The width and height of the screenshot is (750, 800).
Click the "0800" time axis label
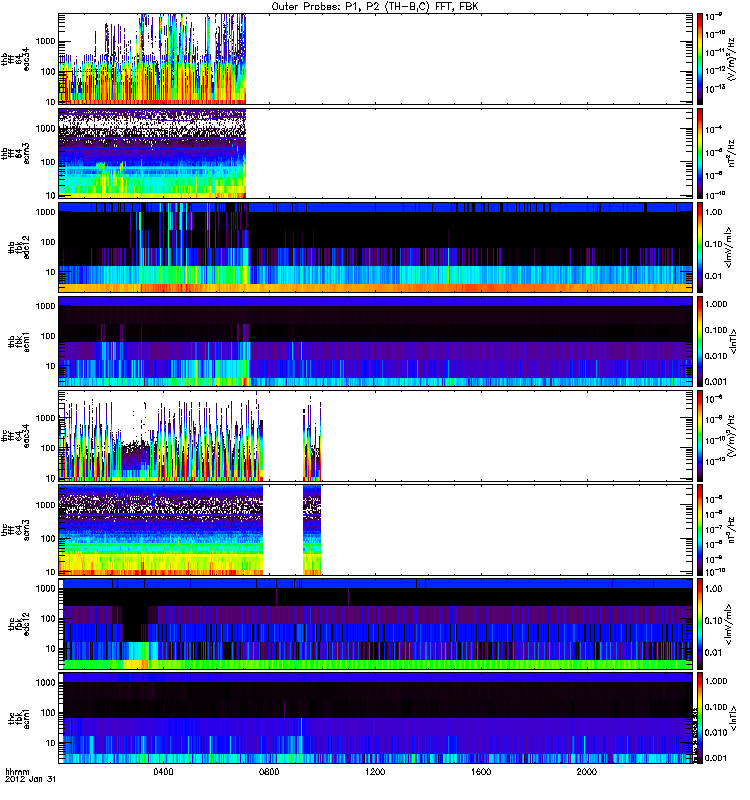[x=269, y=771]
